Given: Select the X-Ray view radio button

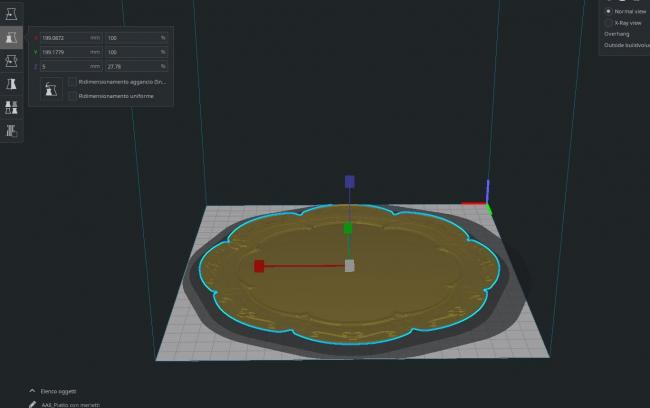Looking at the screenshot, I should (608, 22).
